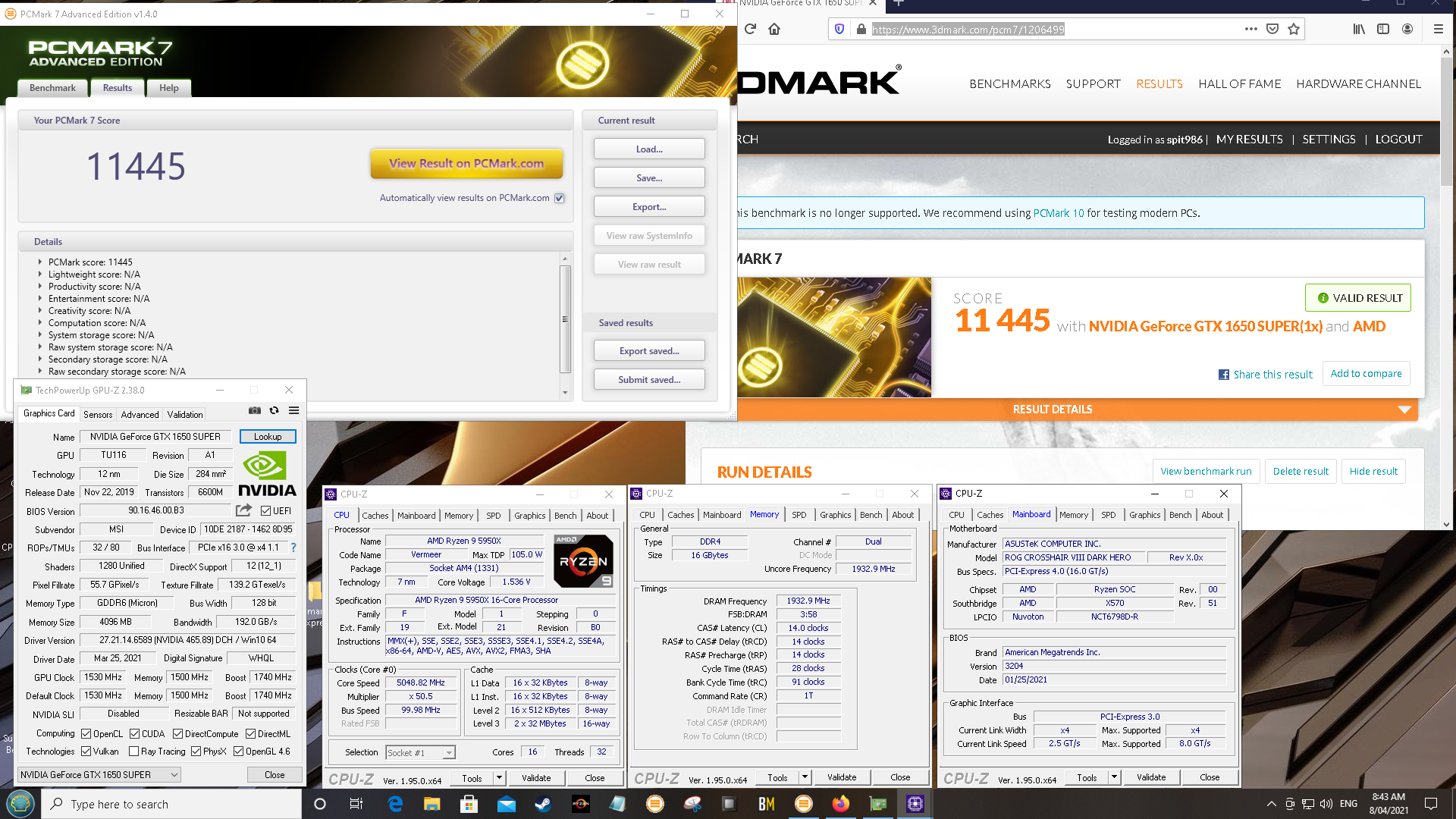Go to the browser home page
The height and width of the screenshot is (819, 1456).
click(x=774, y=29)
